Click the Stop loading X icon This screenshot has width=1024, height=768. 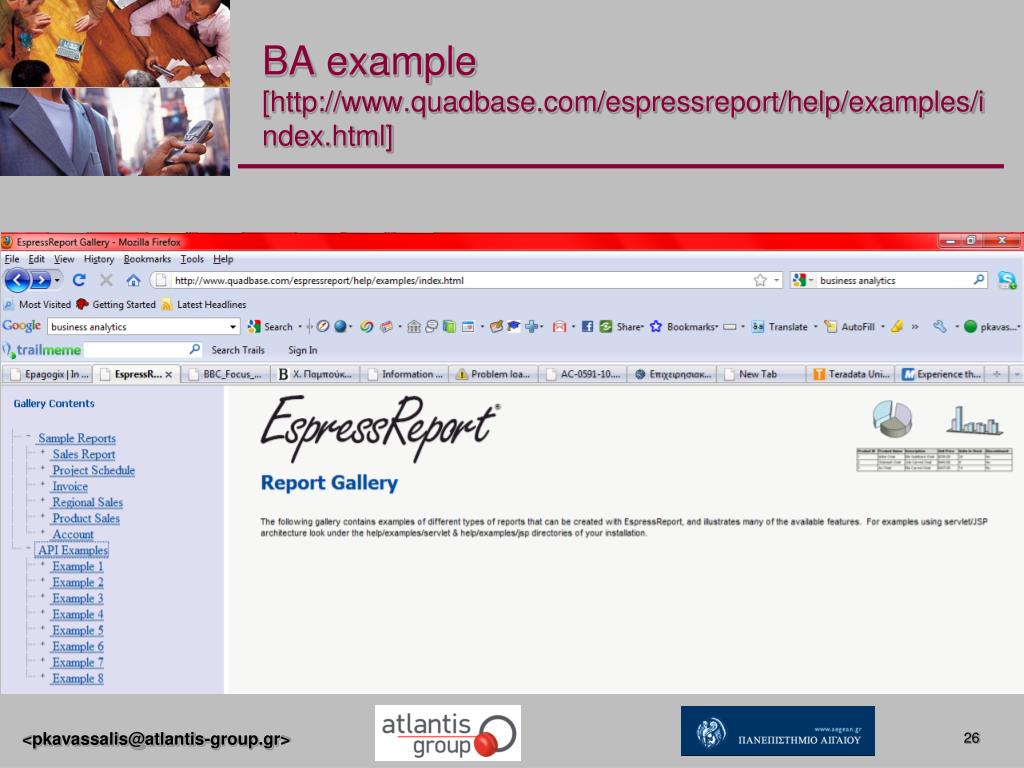(x=106, y=280)
